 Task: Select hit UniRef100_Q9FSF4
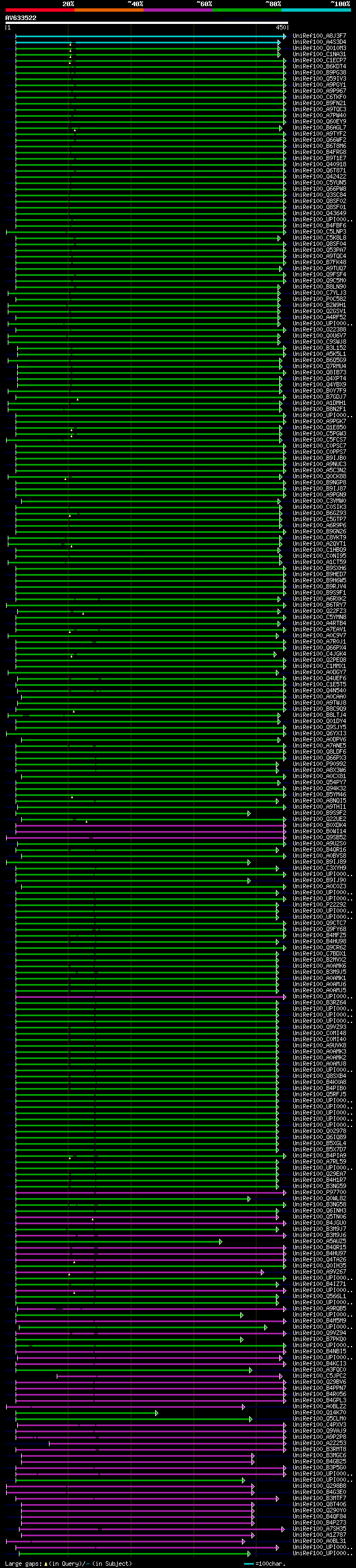click(x=319, y=275)
